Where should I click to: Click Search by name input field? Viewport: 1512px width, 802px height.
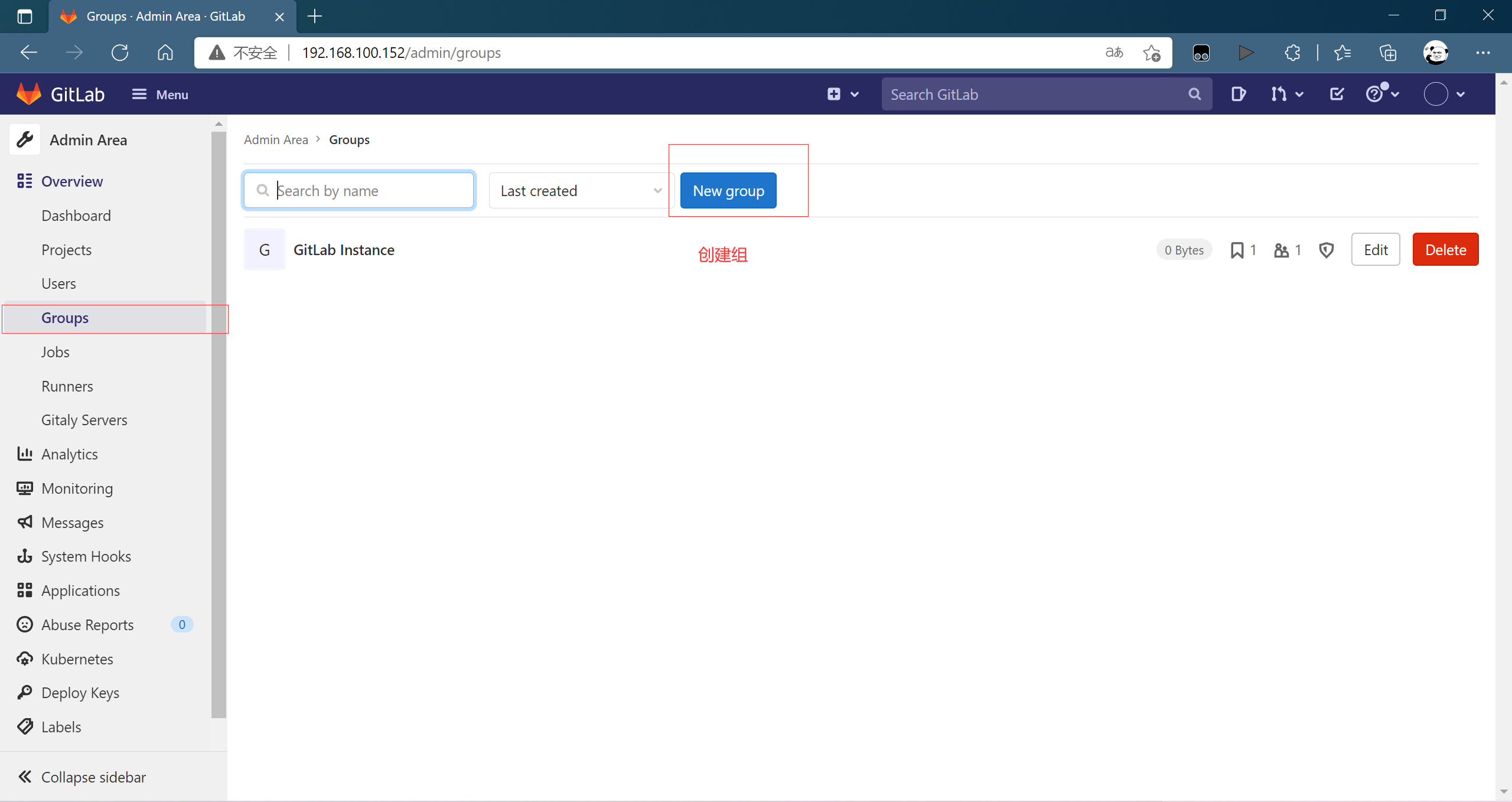pyautogui.click(x=359, y=190)
